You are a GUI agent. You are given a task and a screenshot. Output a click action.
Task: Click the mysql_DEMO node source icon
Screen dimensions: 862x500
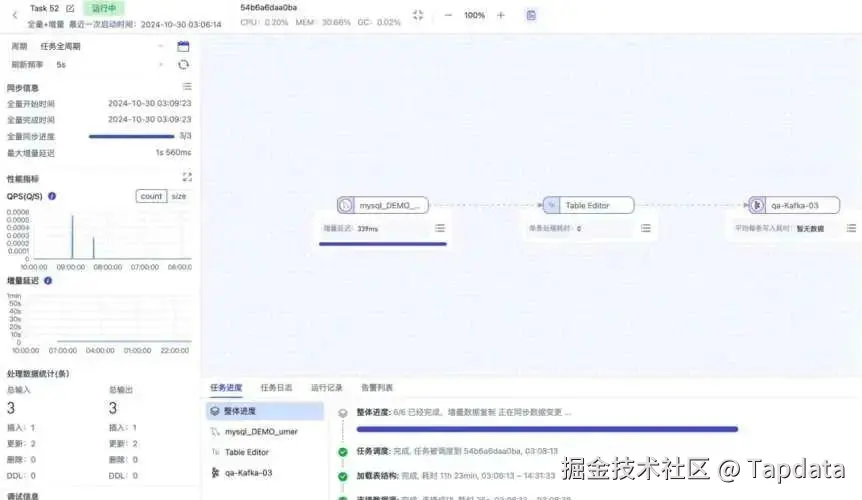click(345, 205)
